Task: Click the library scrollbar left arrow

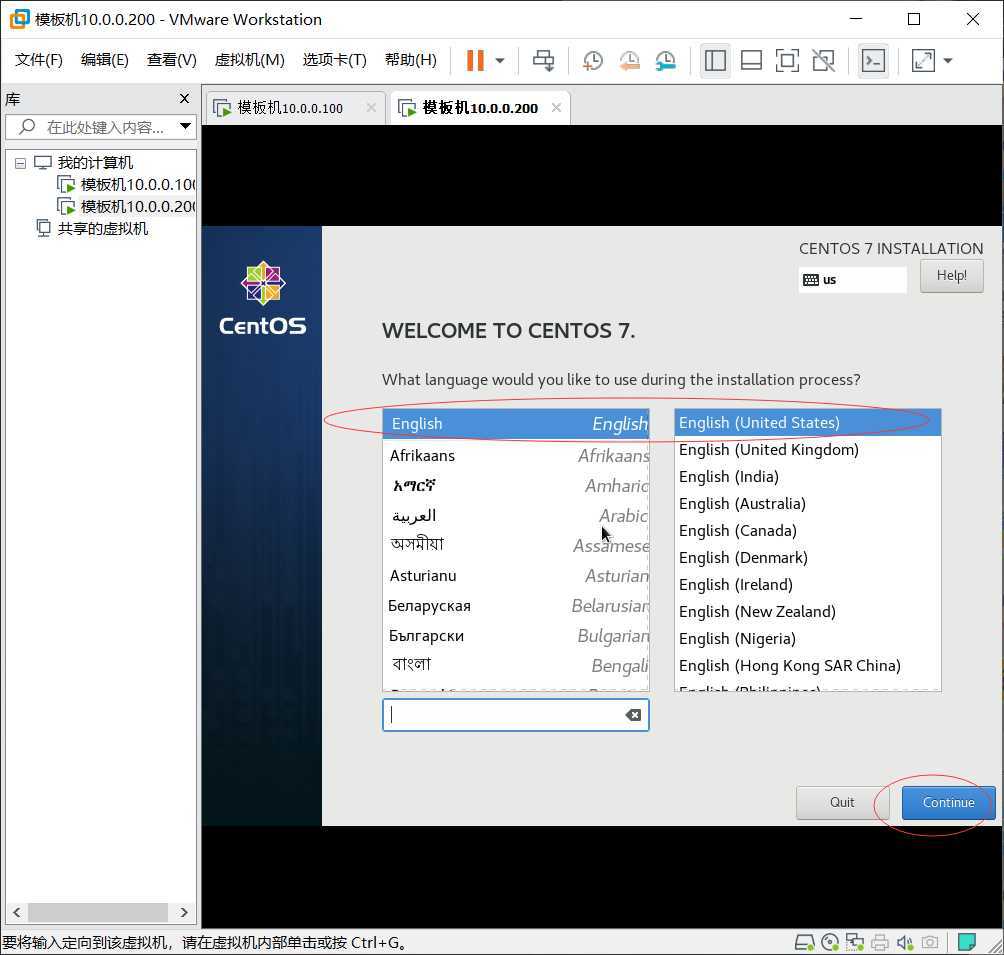Action: 17,912
